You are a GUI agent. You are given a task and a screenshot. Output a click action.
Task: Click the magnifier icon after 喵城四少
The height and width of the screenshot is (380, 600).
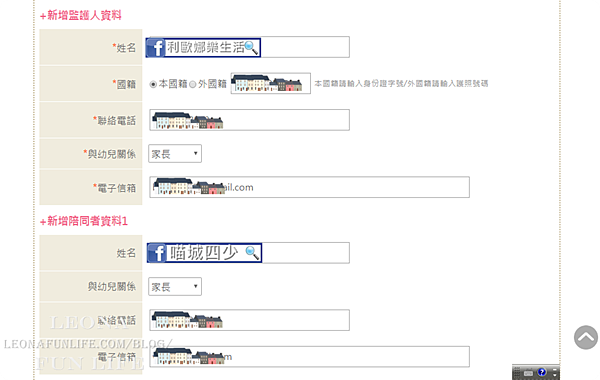252,253
